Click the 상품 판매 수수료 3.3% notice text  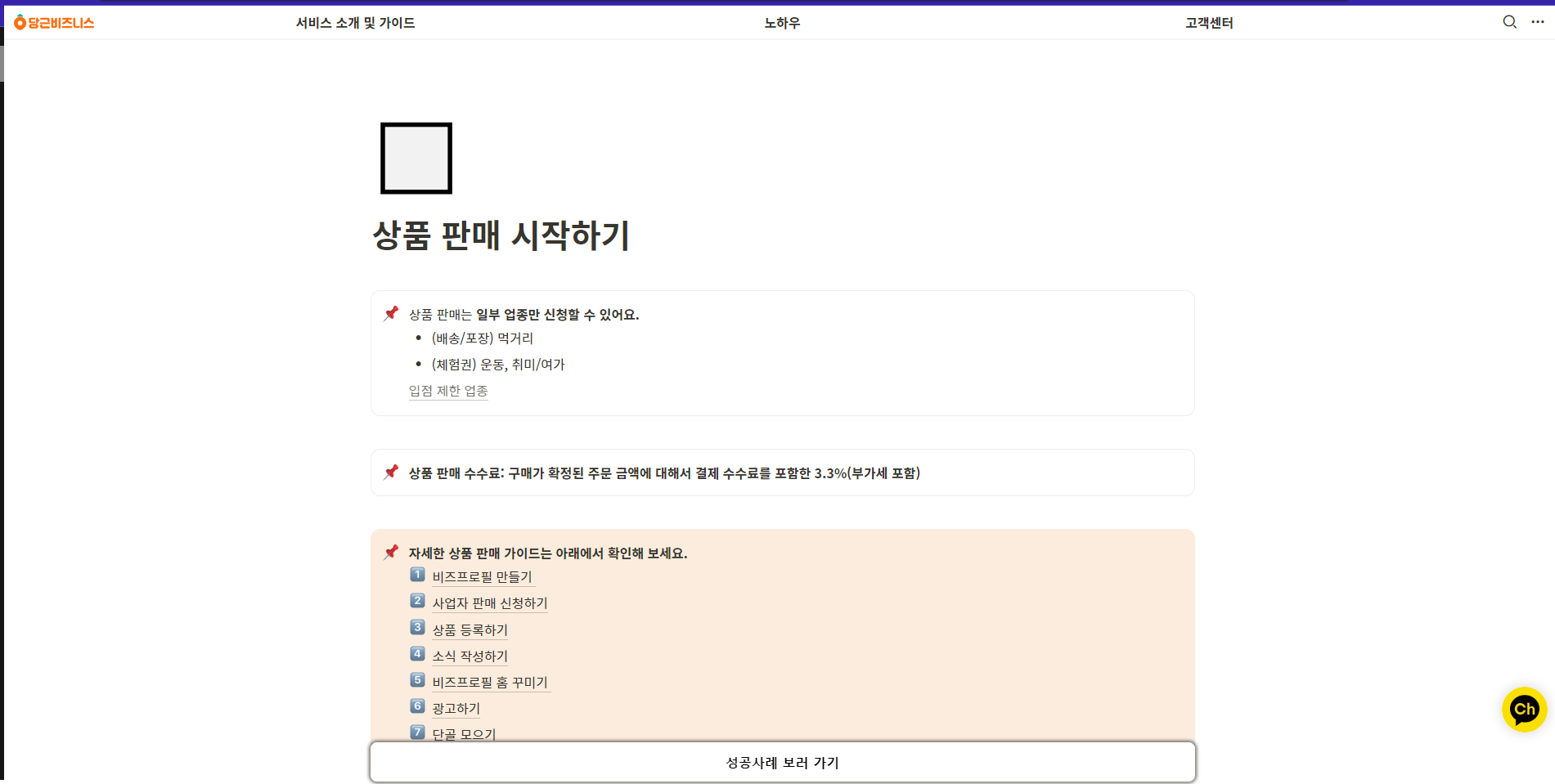click(x=664, y=473)
